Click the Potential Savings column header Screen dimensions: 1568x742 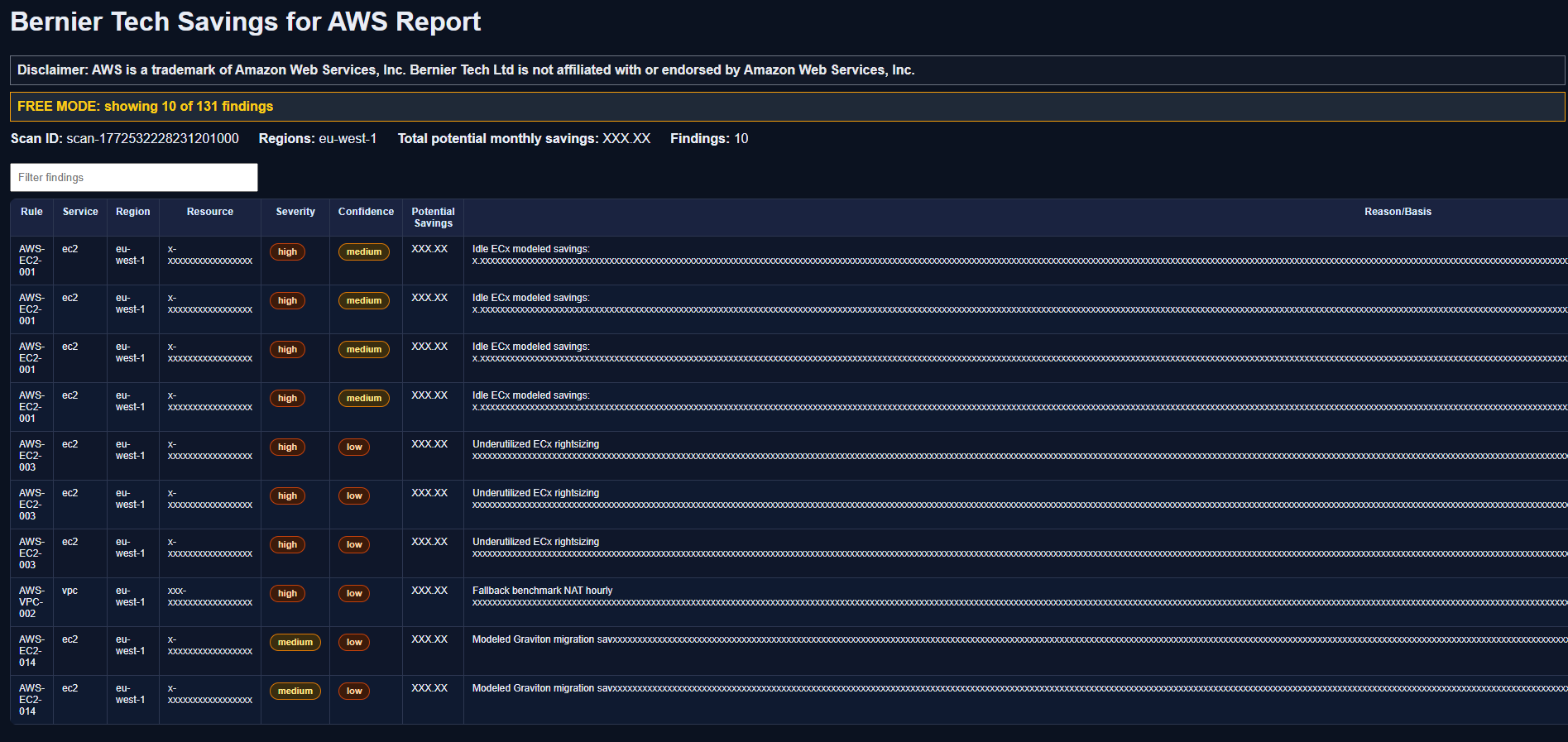pyautogui.click(x=434, y=218)
